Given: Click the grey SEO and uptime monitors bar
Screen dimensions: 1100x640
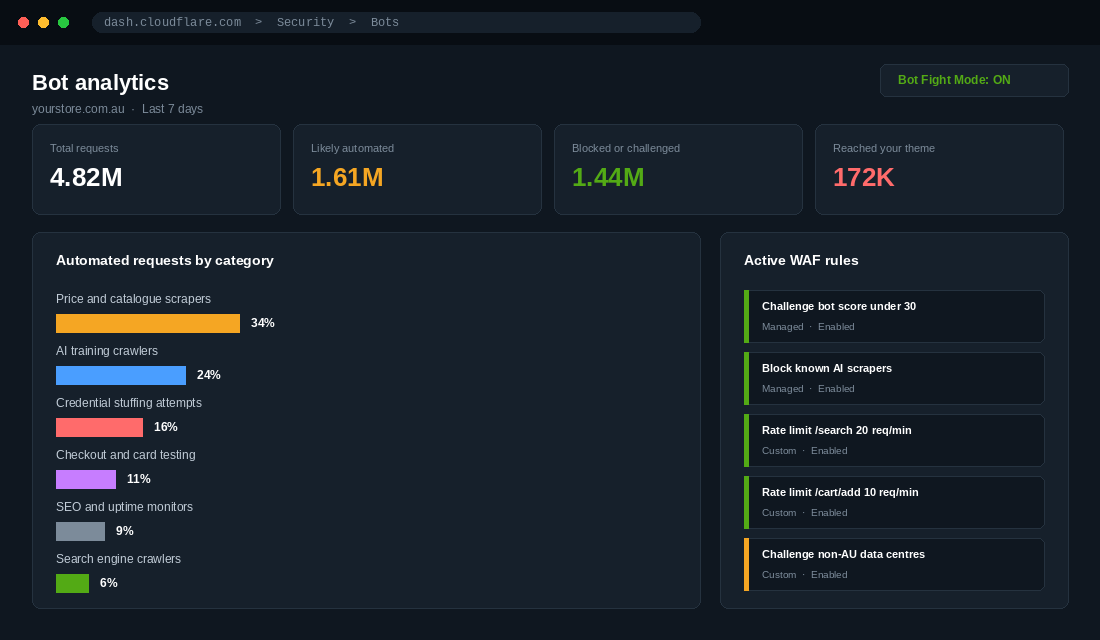Looking at the screenshot, I should (81, 531).
